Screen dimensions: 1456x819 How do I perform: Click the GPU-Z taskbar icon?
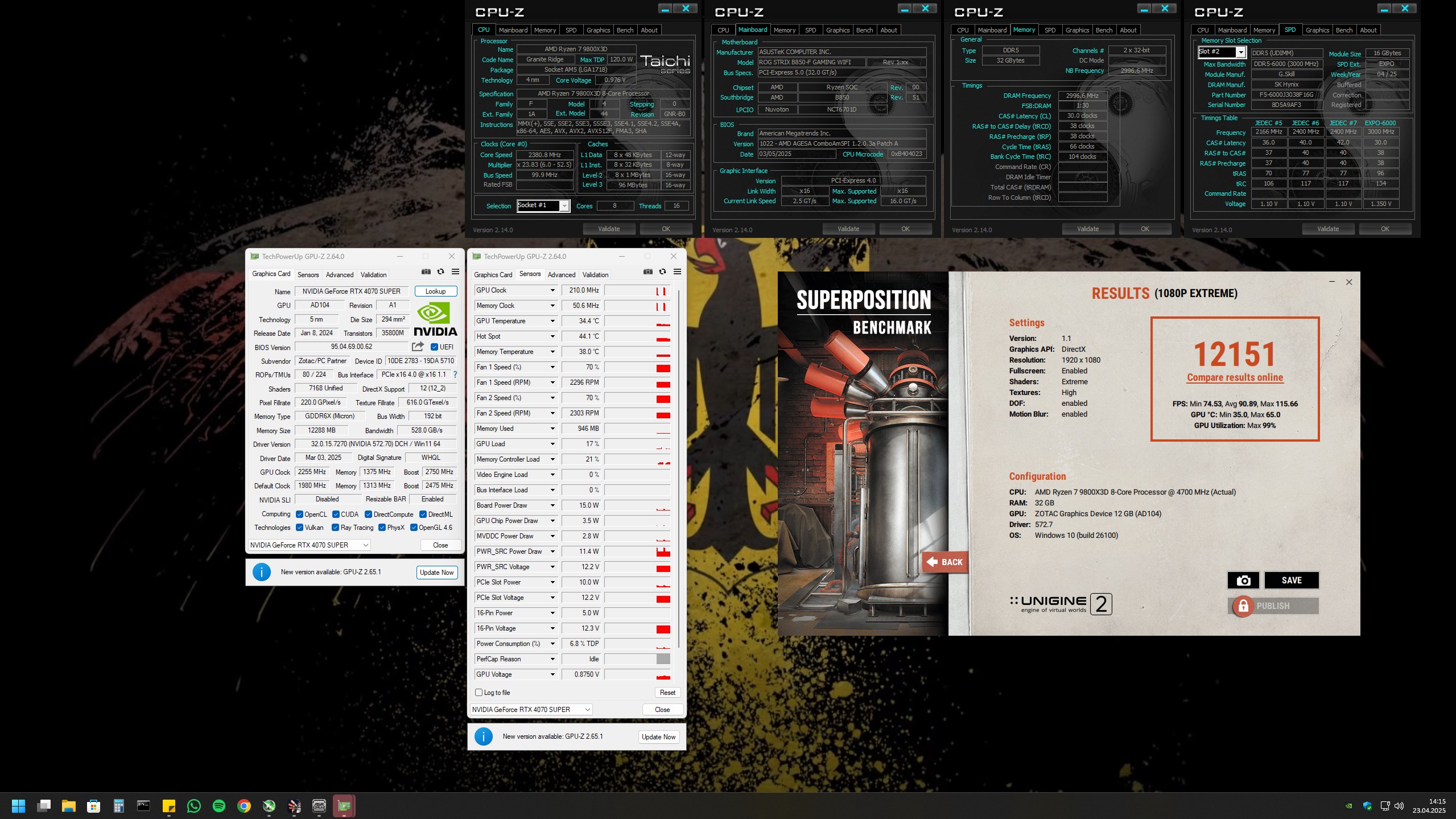(344, 806)
